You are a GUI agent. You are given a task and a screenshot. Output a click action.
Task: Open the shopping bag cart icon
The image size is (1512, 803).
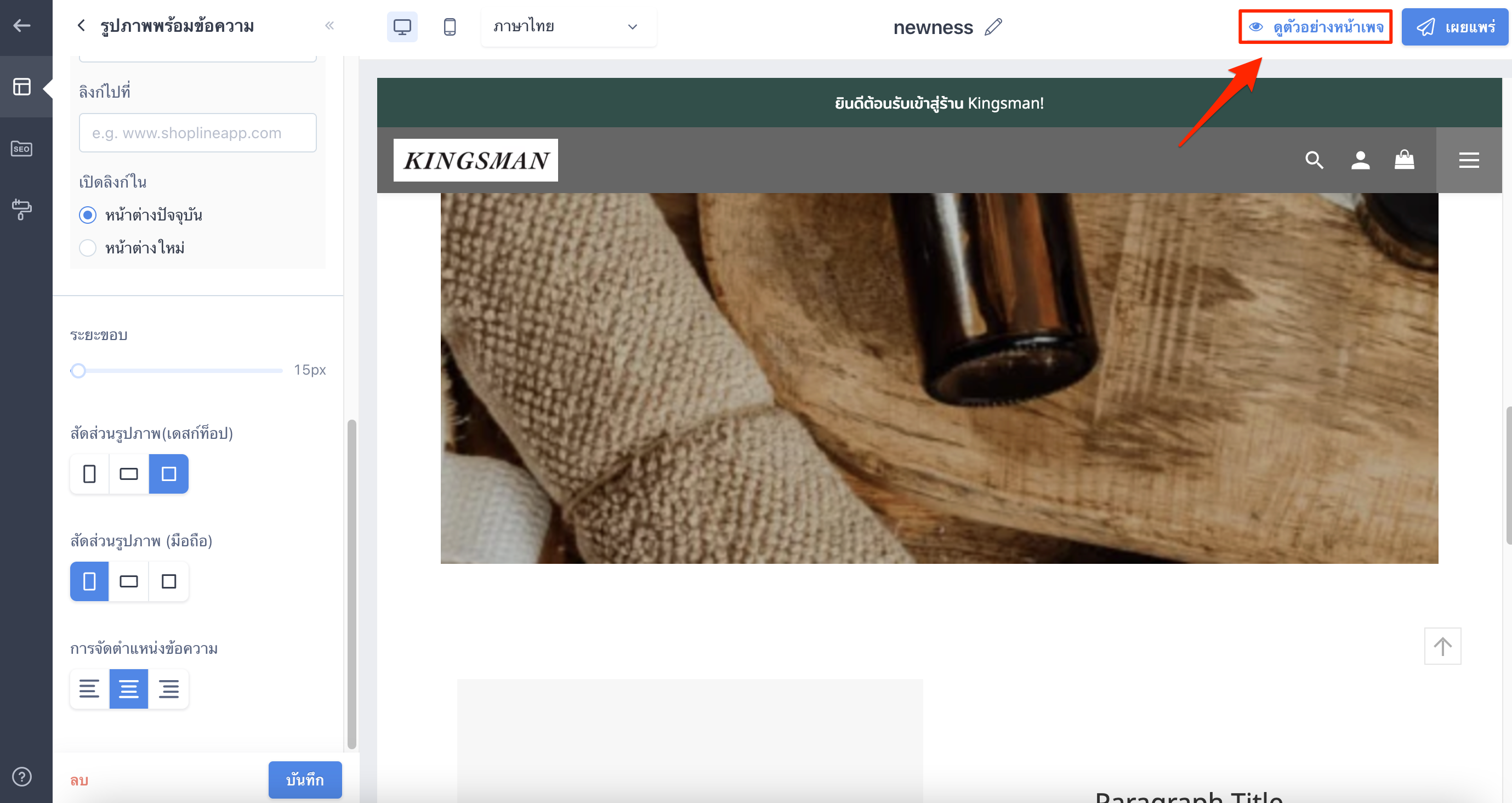tap(1405, 160)
